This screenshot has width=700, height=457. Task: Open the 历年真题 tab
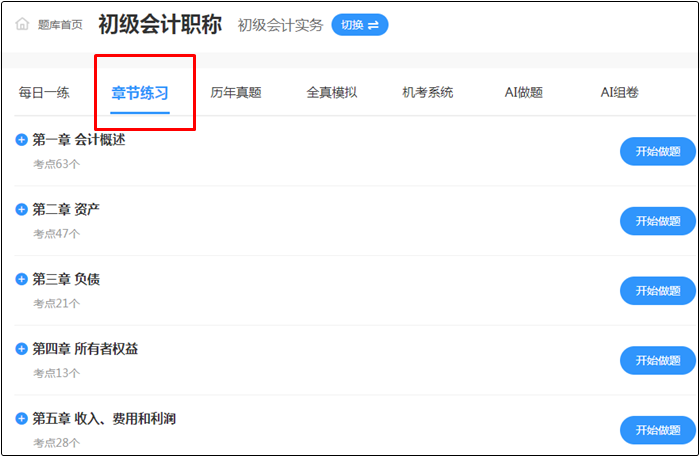(x=236, y=92)
